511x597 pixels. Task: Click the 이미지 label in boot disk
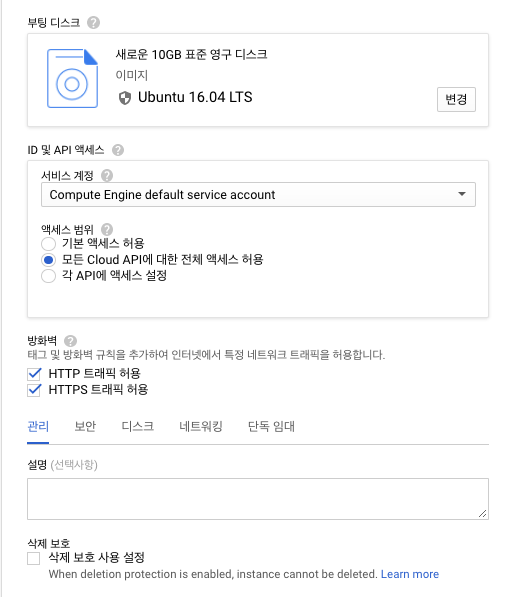(131, 75)
